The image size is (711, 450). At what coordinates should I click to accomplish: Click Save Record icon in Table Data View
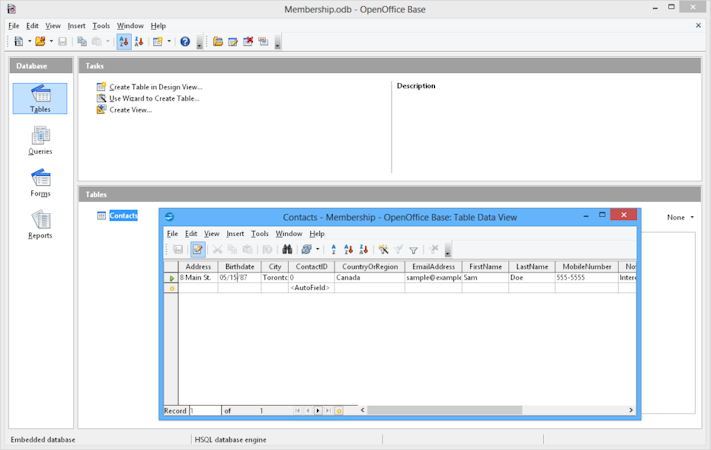(178, 249)
